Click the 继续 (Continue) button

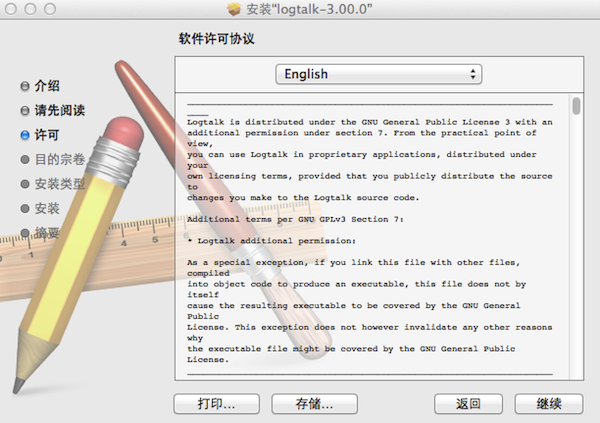coord(549,404)
